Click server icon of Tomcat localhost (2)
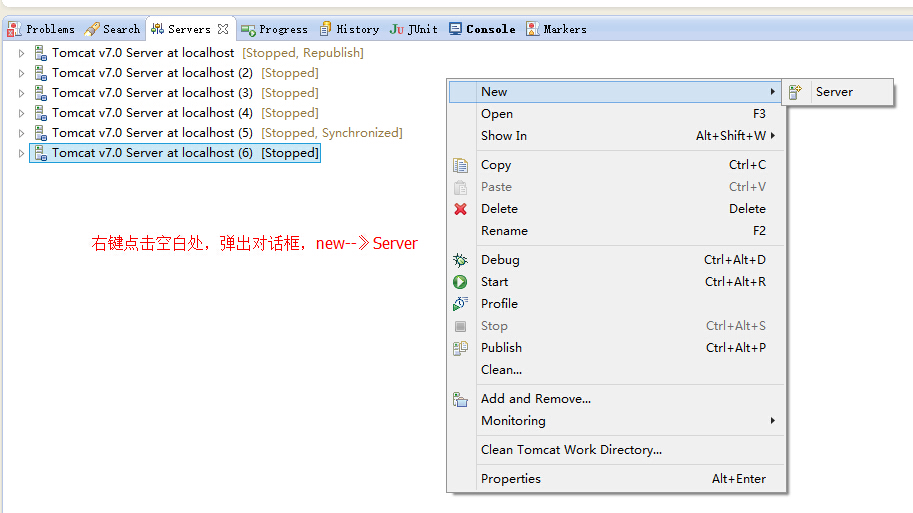Image resolution: width=913 pixels, height=513 pixels. [x=41, y=73]
